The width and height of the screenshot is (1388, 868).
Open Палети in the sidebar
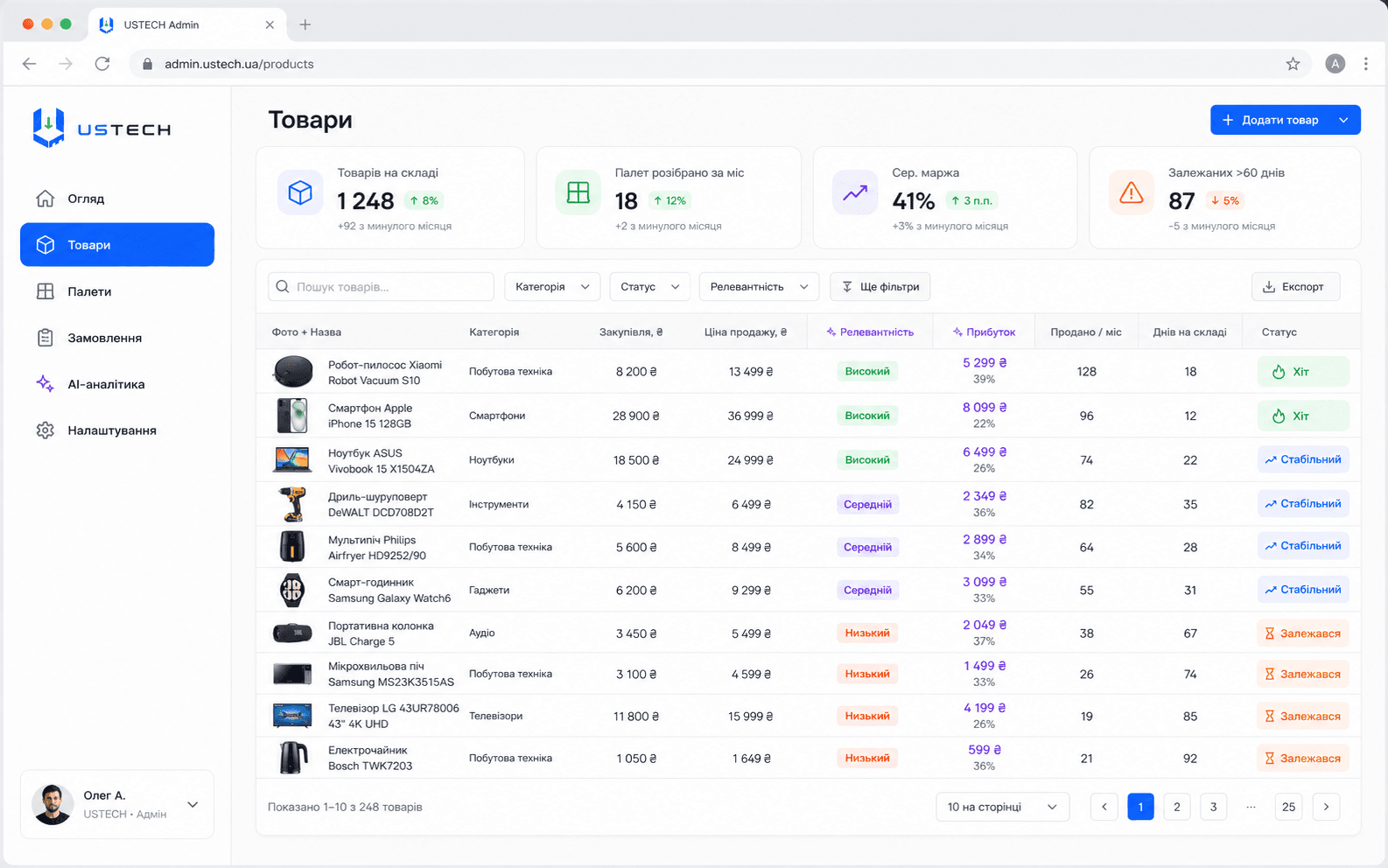coord(117,291)
